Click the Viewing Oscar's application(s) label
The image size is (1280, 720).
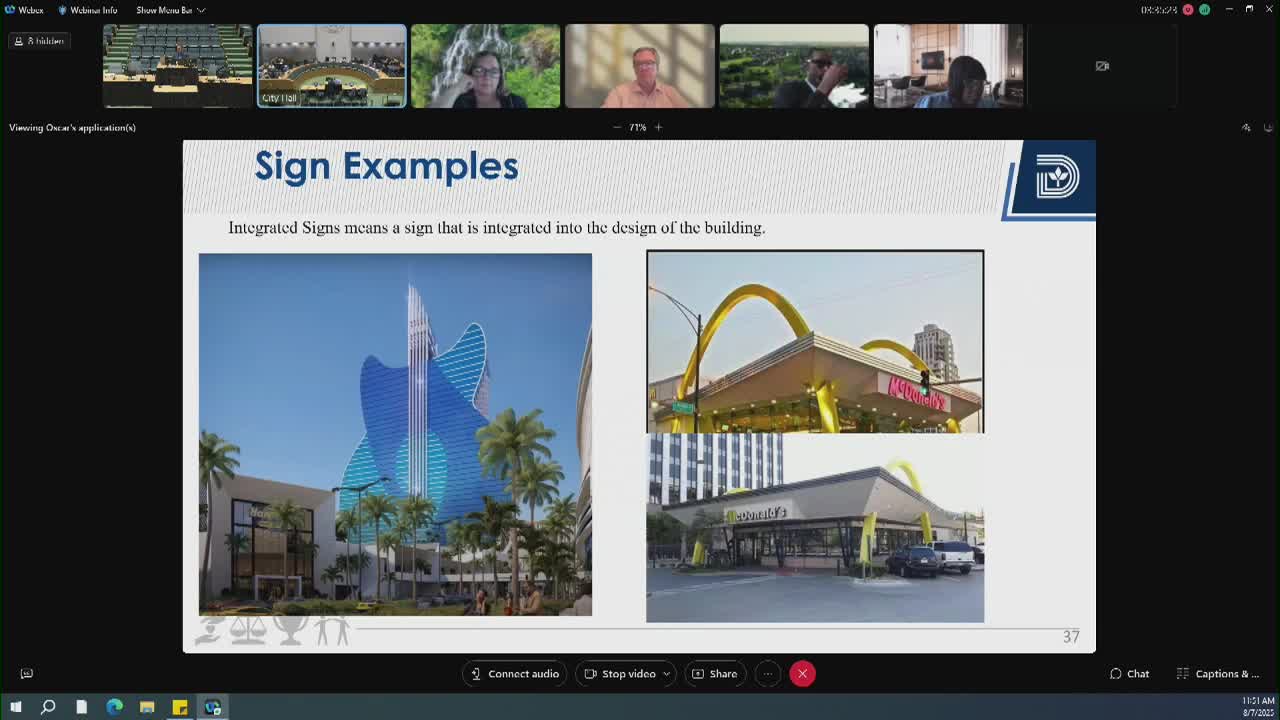72,127
